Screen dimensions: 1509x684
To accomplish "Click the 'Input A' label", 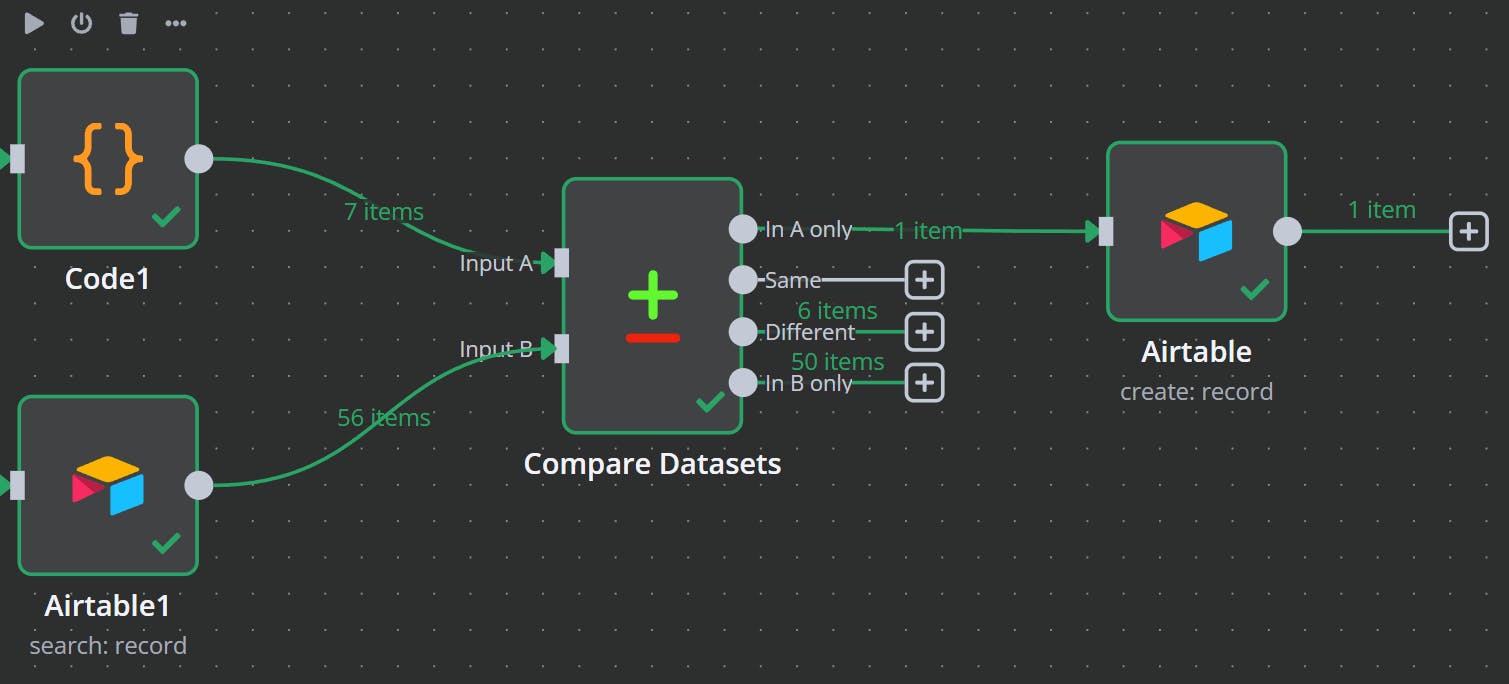I will 496,263.
